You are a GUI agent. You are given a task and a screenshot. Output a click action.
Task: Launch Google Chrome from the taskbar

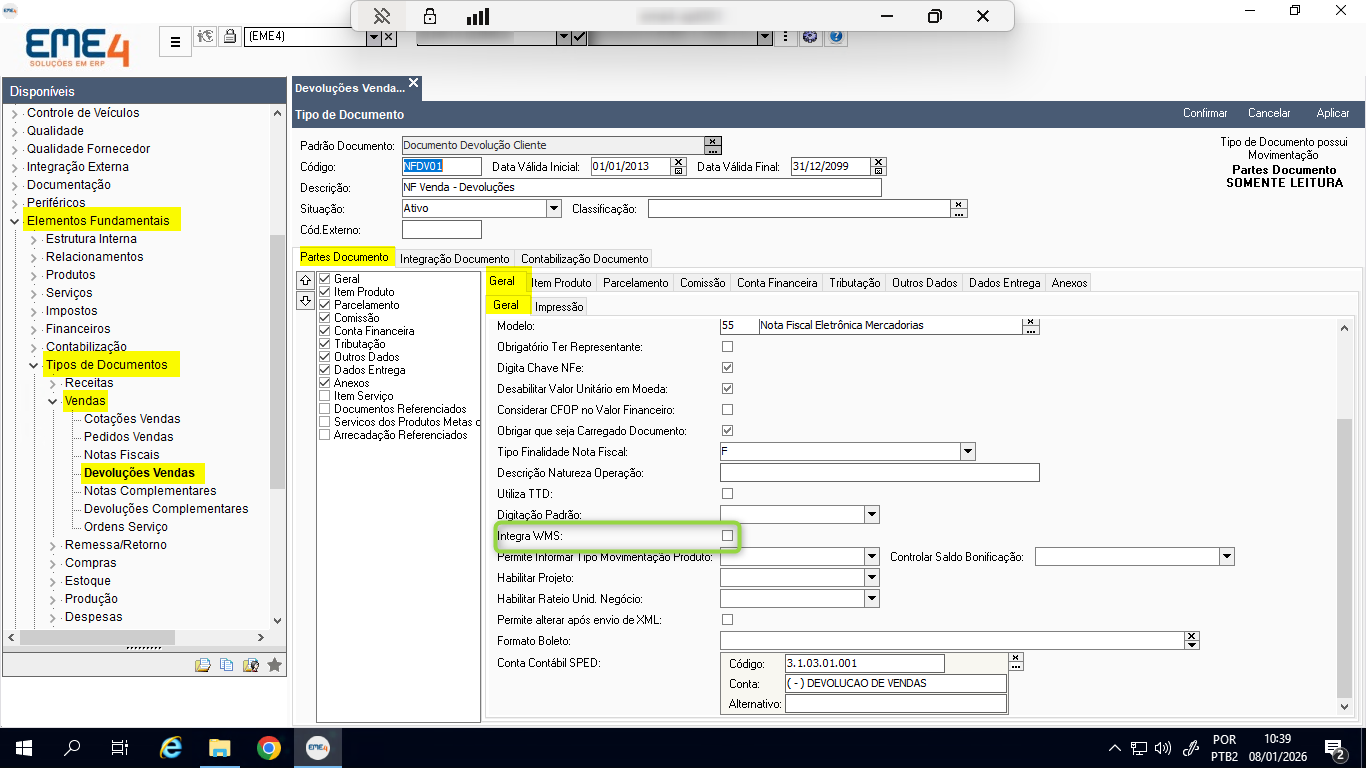[268, 747]
